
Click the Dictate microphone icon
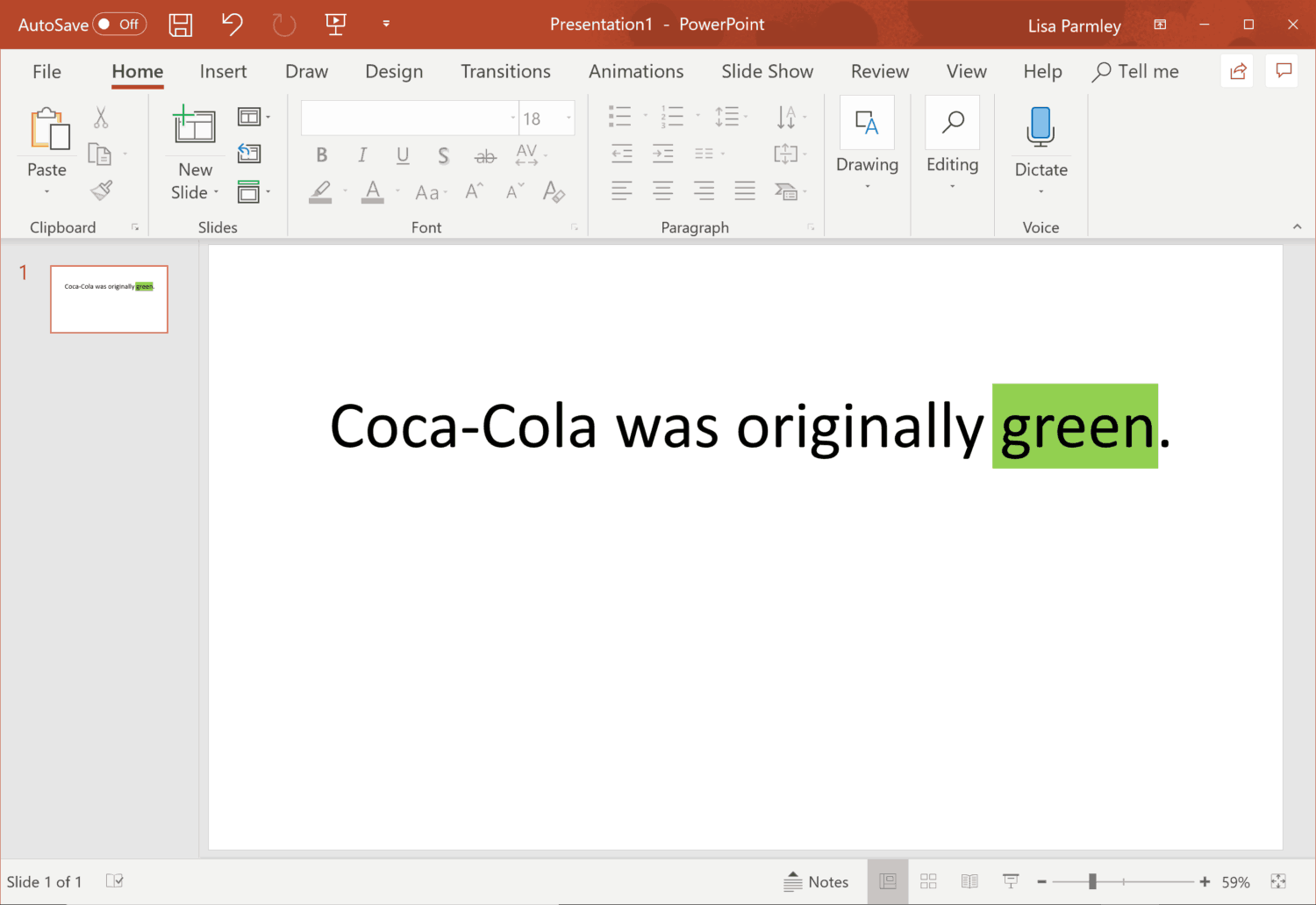[1041, 126]
